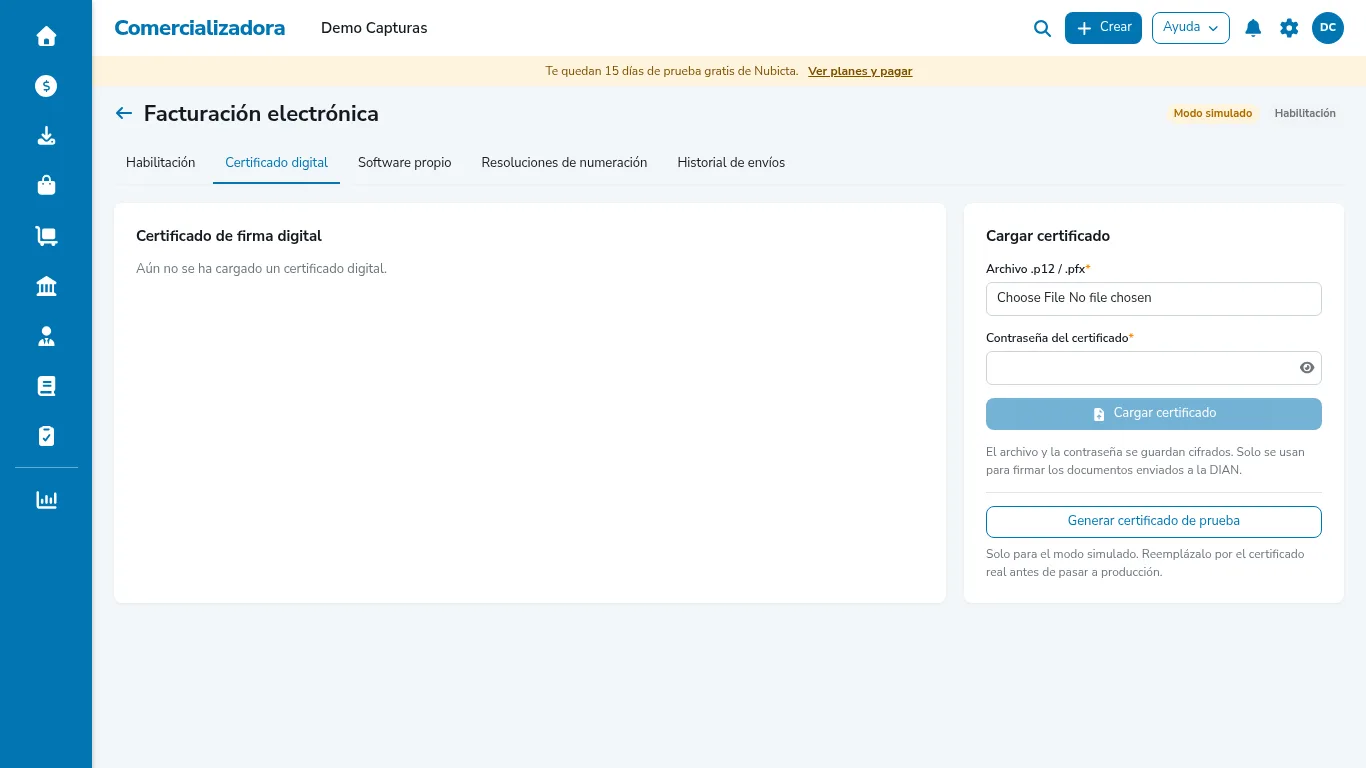The height and width of the screenshot is (768, 1366).
Task: Open the settings gear icon
Action: coord(1289,28)
